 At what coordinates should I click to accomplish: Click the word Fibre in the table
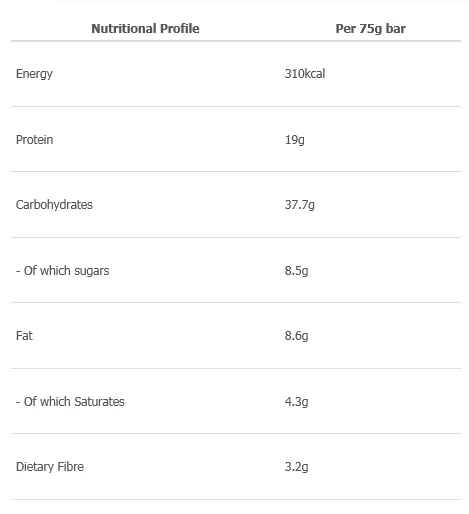[x=70, y=466]
